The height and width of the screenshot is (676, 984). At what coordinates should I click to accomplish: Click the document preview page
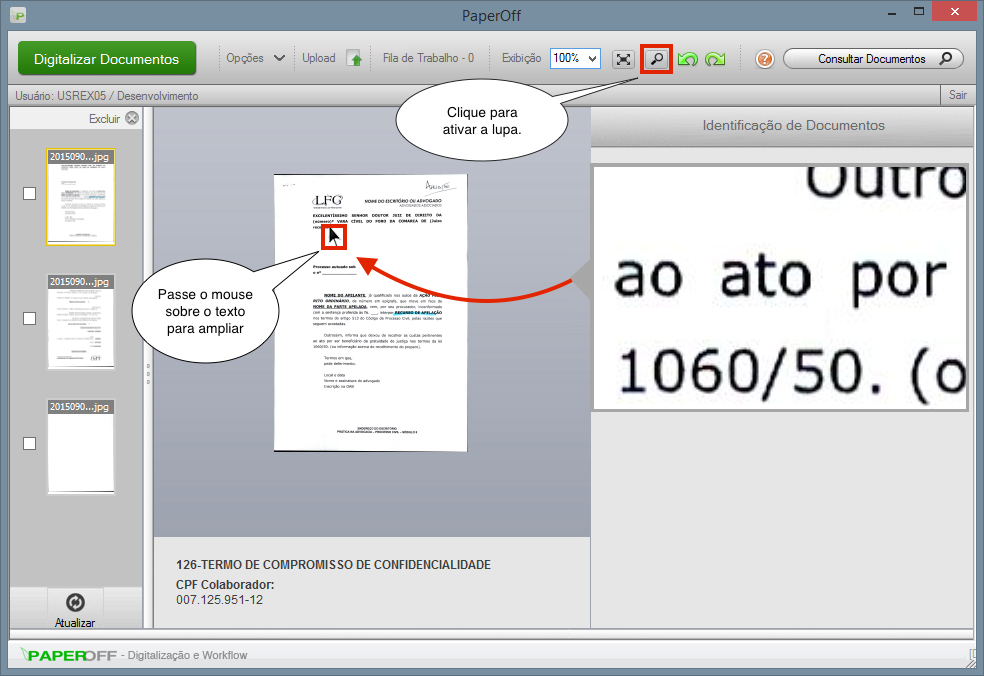point(371,313)
